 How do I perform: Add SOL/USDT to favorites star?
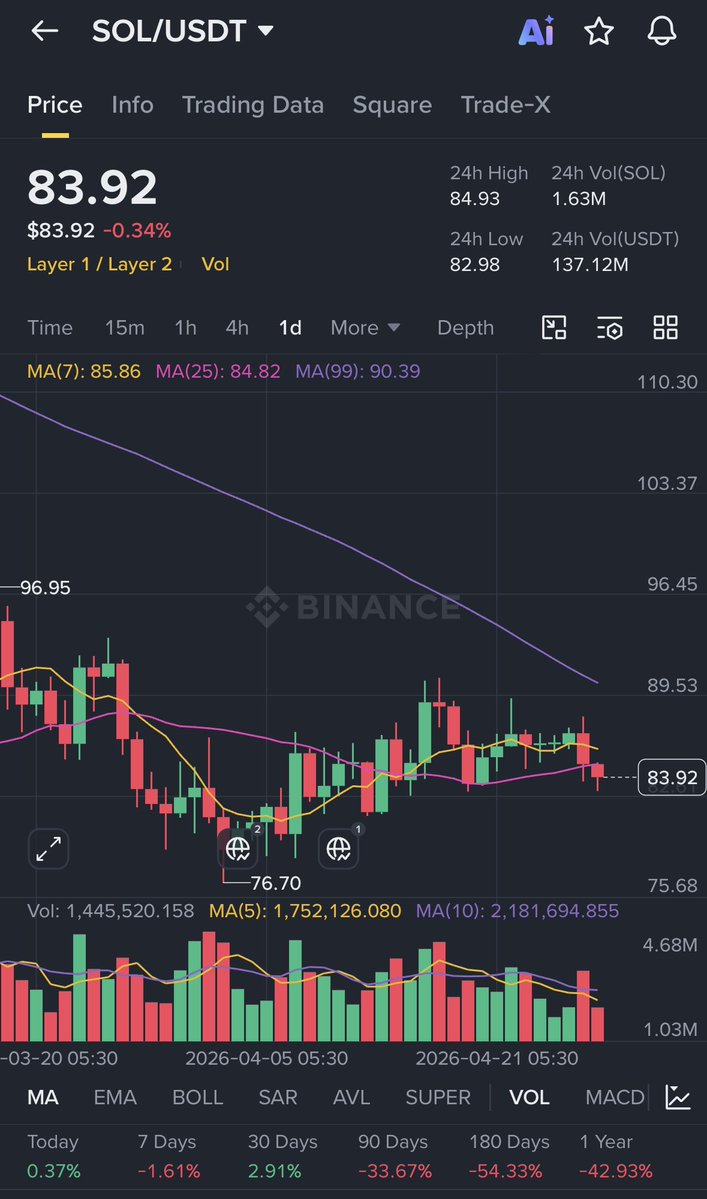599,31
